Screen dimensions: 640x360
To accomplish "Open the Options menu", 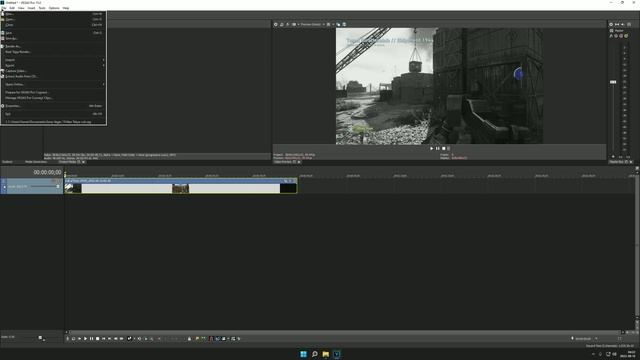I will pyautogui.click(x=54, y=8).
